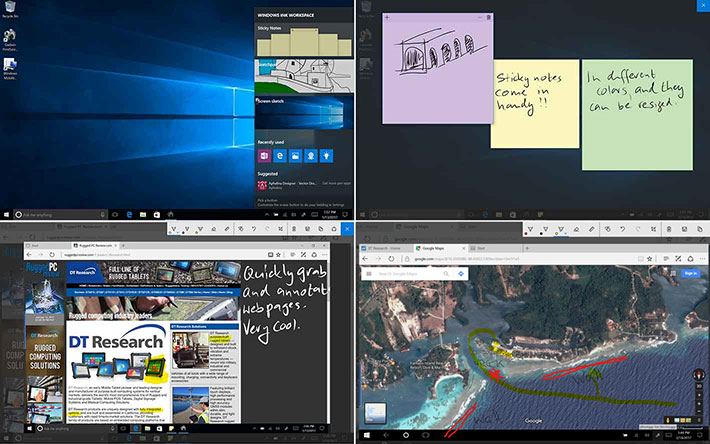Screen dimensions: 710x444
Task: Open the Tips lightbulb app in Recently used
Action: pos(326,156)
